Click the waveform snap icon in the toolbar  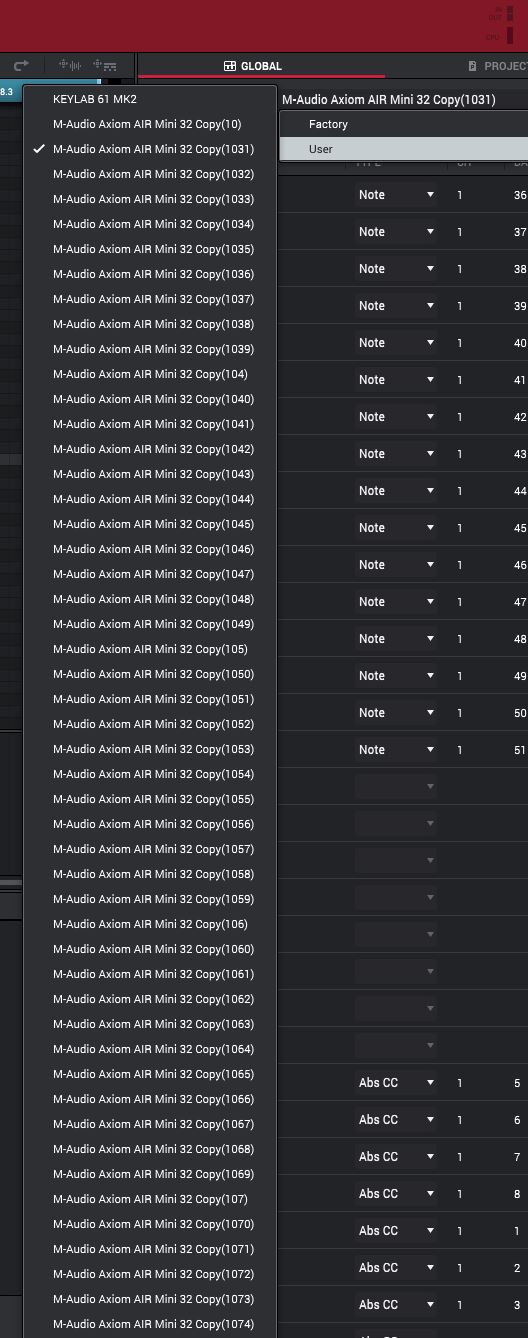point(70,66)
